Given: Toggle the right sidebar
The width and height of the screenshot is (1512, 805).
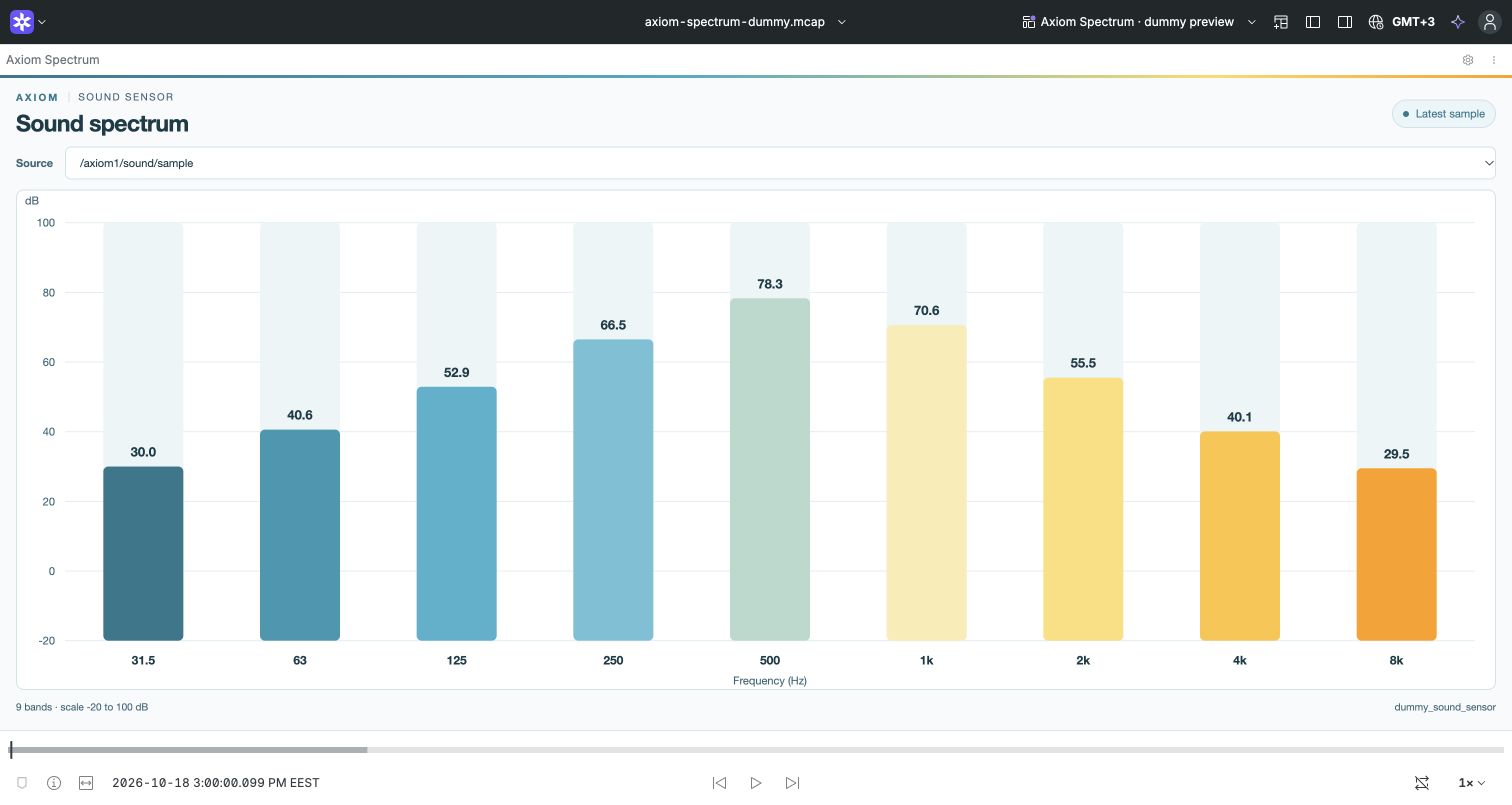Looking at the screenshot, I should [x=1345, y=22].
